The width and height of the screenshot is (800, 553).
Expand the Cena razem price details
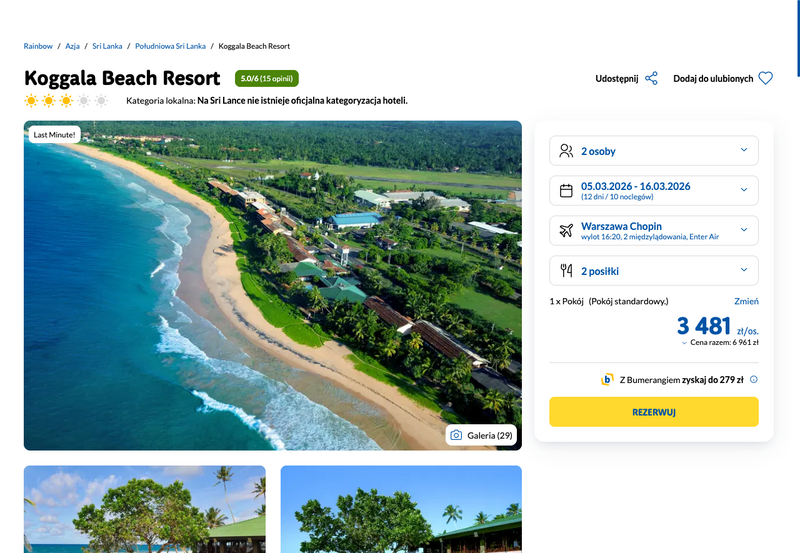point(720,342)
